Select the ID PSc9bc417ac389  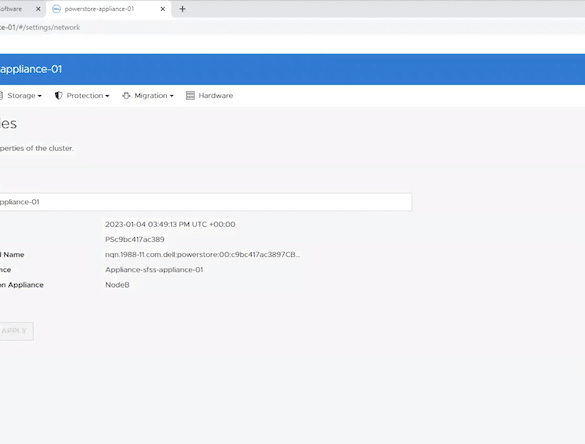click(x=135, y=239)
